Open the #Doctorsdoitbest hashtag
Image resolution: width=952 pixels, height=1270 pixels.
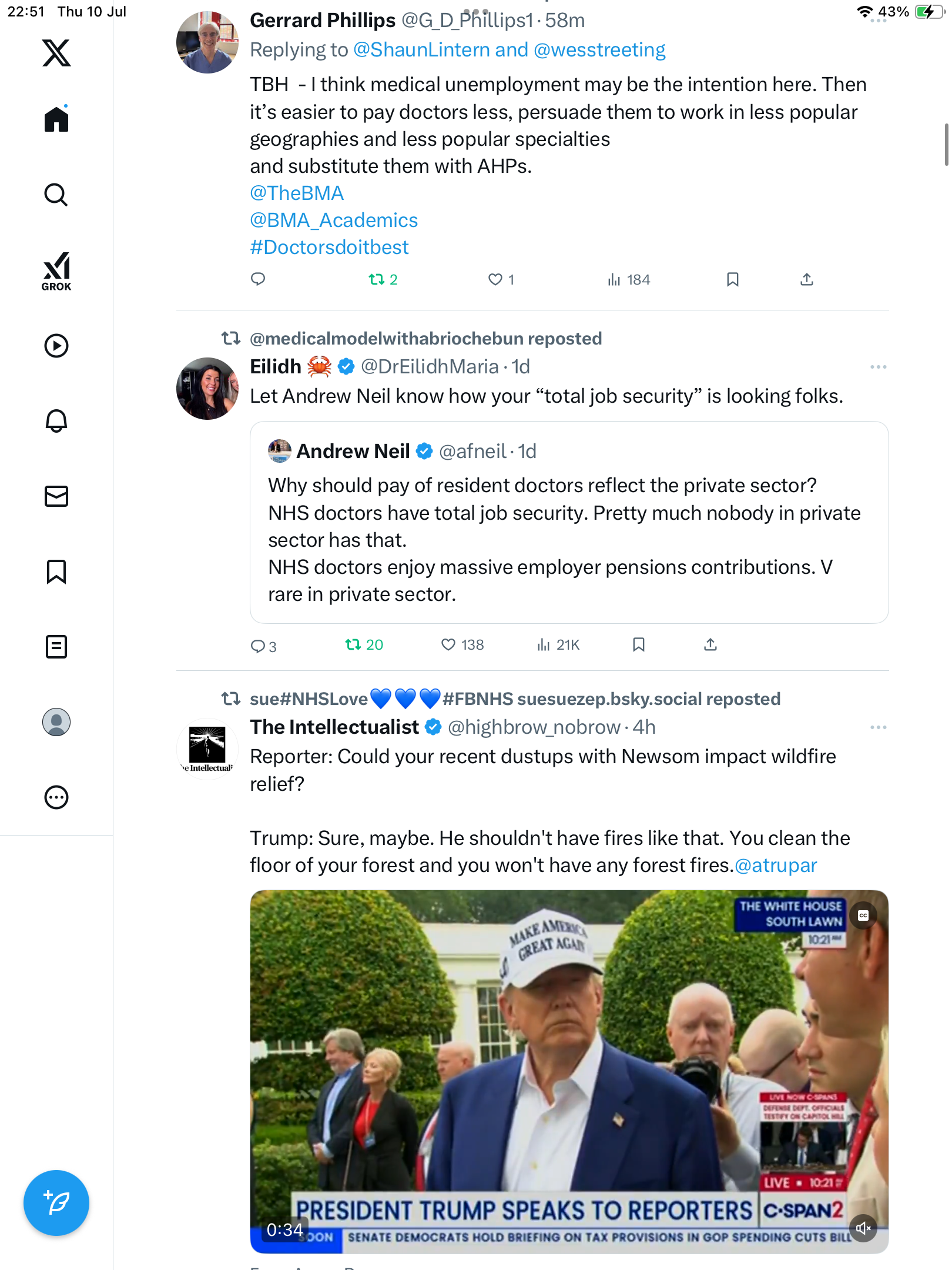tap(329, 248)
